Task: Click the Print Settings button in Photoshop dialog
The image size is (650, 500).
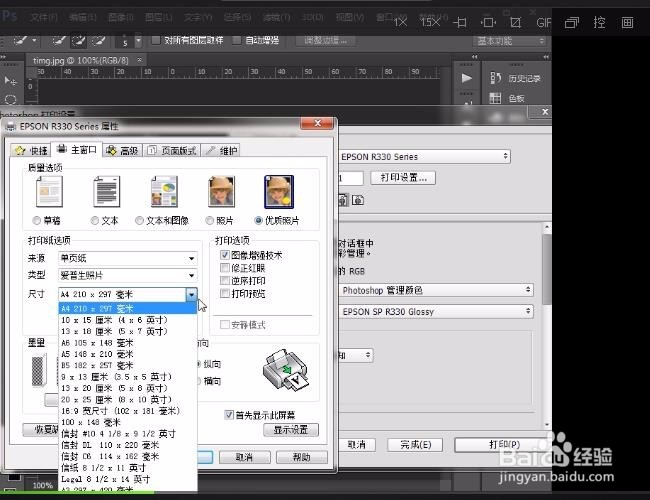Action: click(x=403, y=178)
